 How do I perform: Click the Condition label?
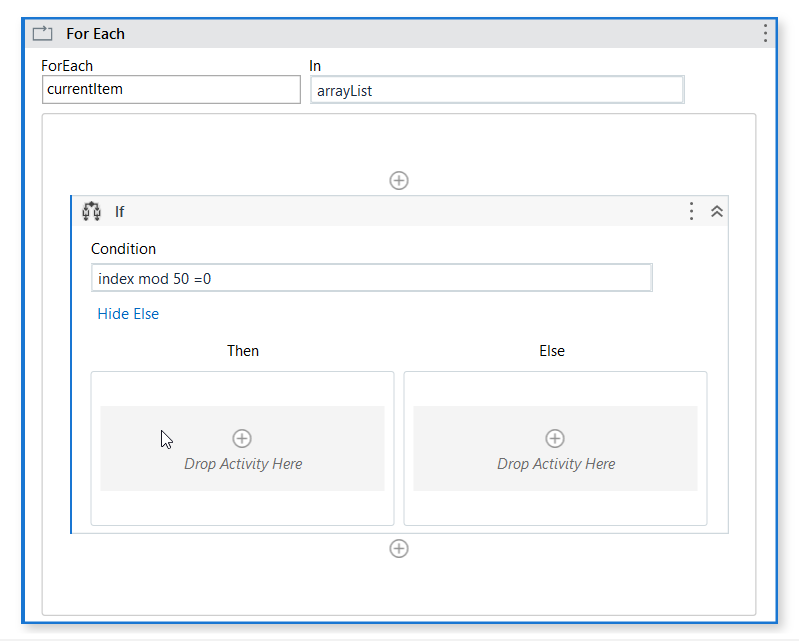[123, 249]
